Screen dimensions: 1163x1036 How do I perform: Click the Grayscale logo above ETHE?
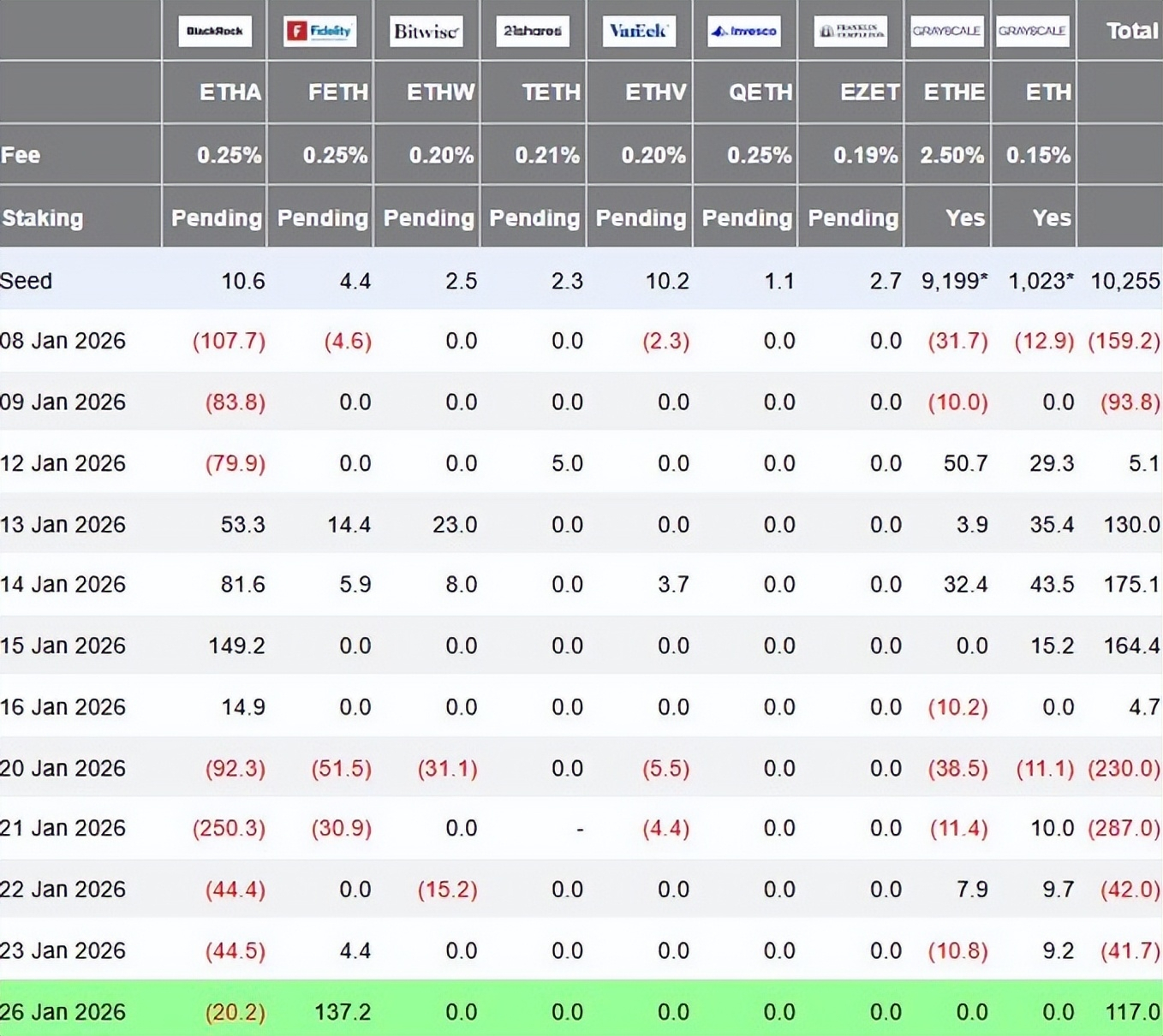[946, 32]
